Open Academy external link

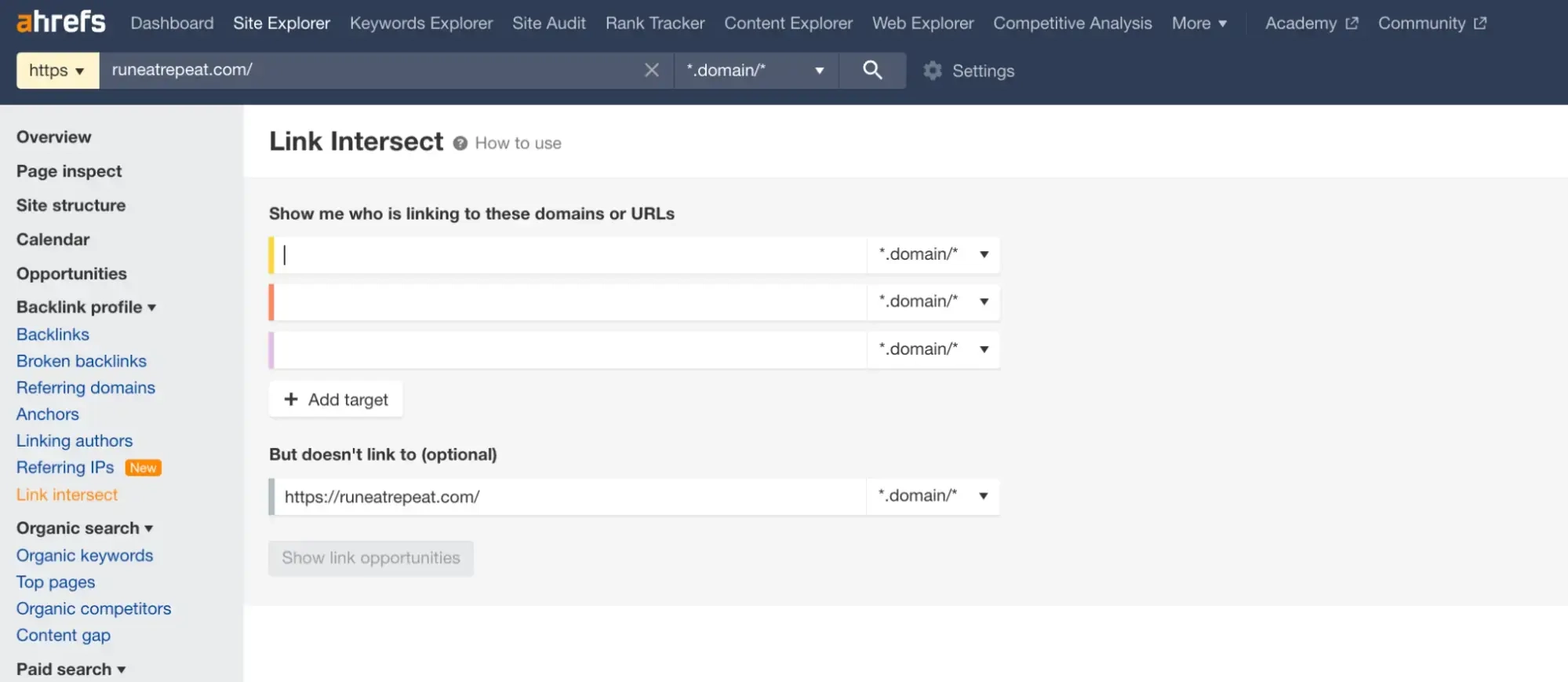click(x=1311, y=24)
